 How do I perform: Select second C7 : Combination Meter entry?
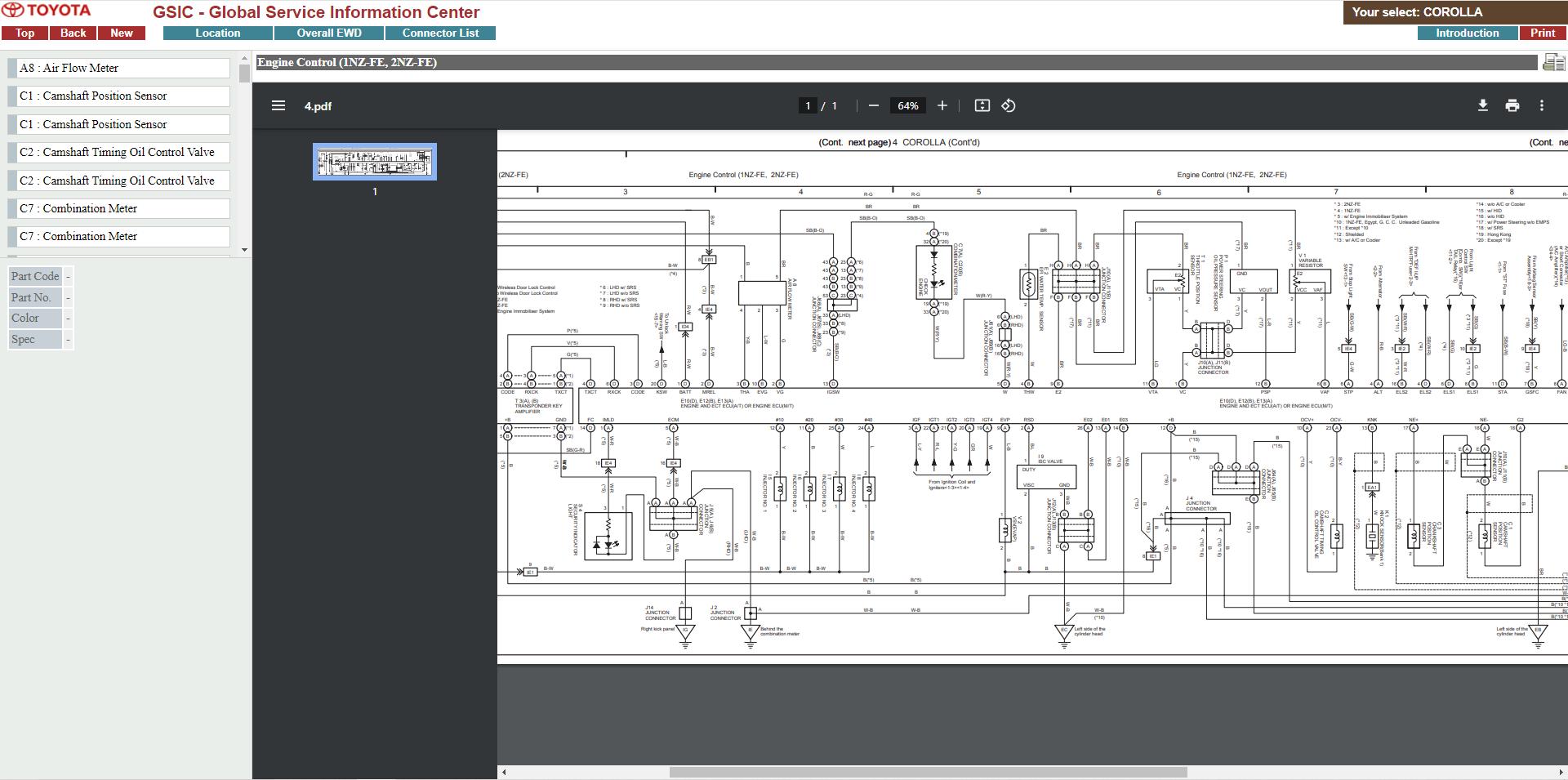(x=119, y=237)
